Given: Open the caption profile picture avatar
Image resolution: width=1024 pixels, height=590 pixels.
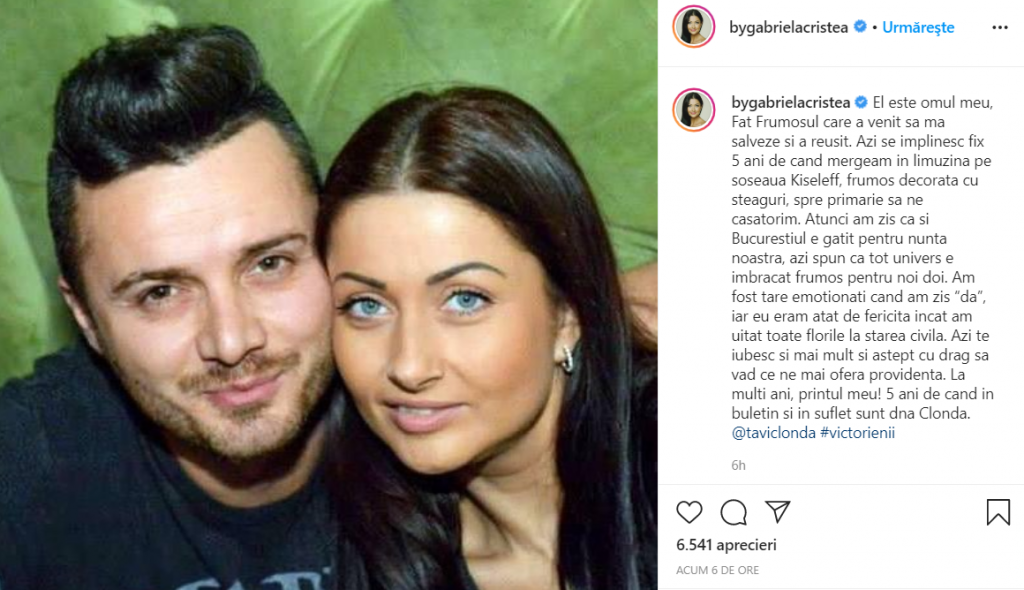Looking at the screenshot, I should click(x=694, y=110).
